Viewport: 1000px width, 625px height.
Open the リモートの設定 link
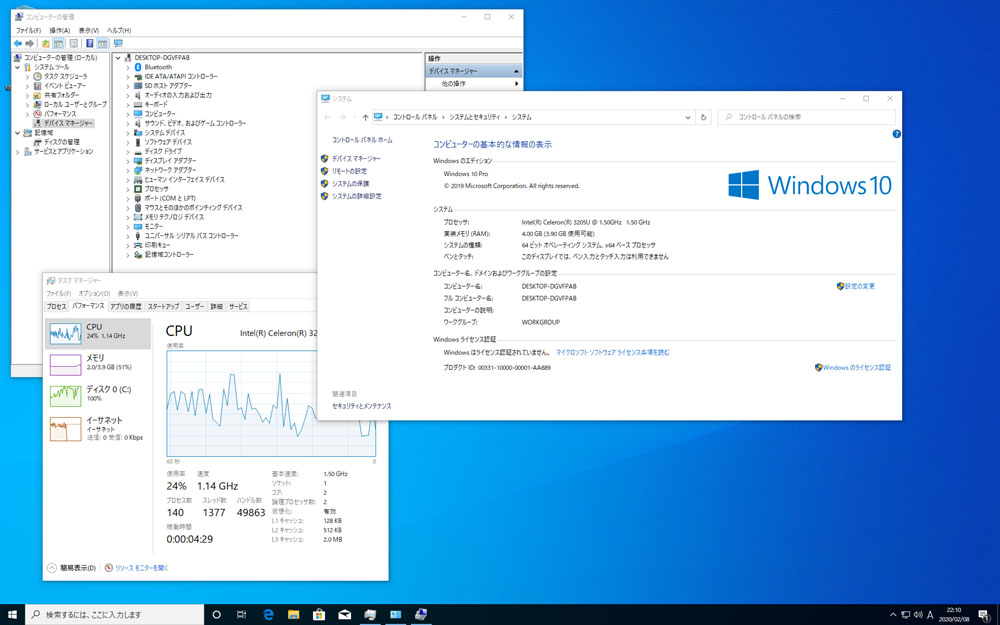[349, 171]
